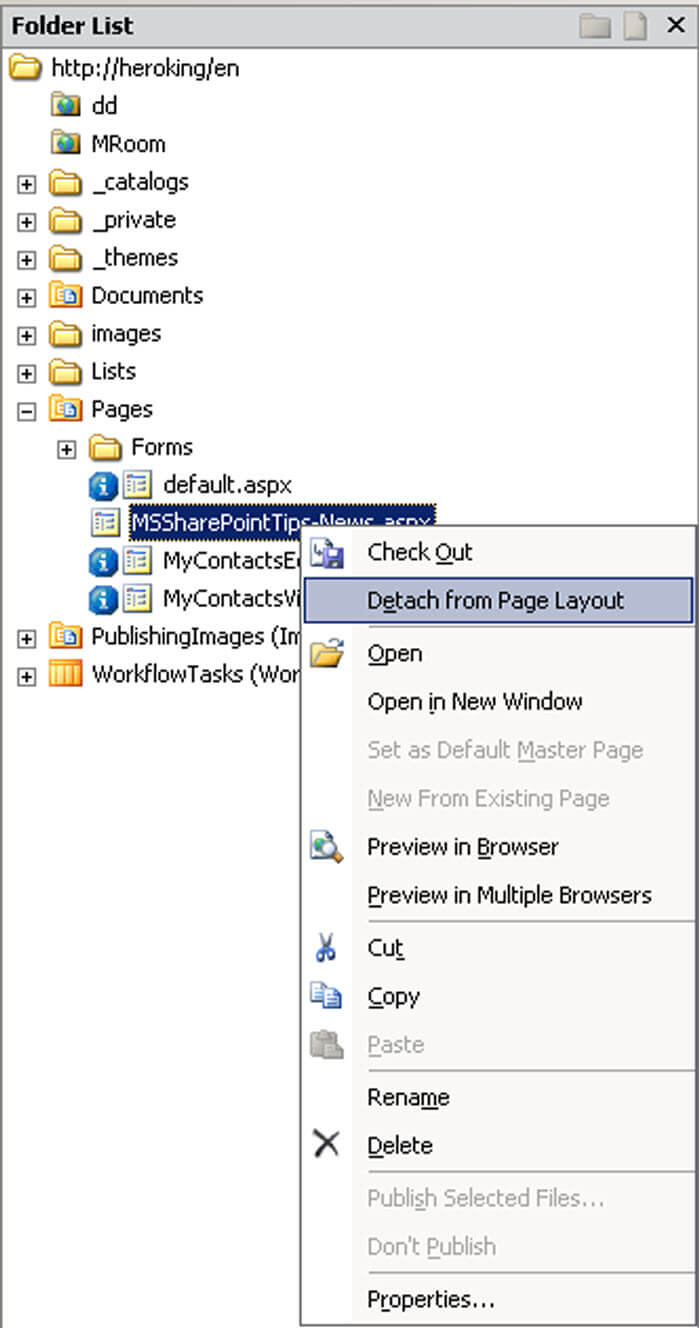Click the new page icon in Folder List header
The image size is (699, 1328).
coord(635,26)
